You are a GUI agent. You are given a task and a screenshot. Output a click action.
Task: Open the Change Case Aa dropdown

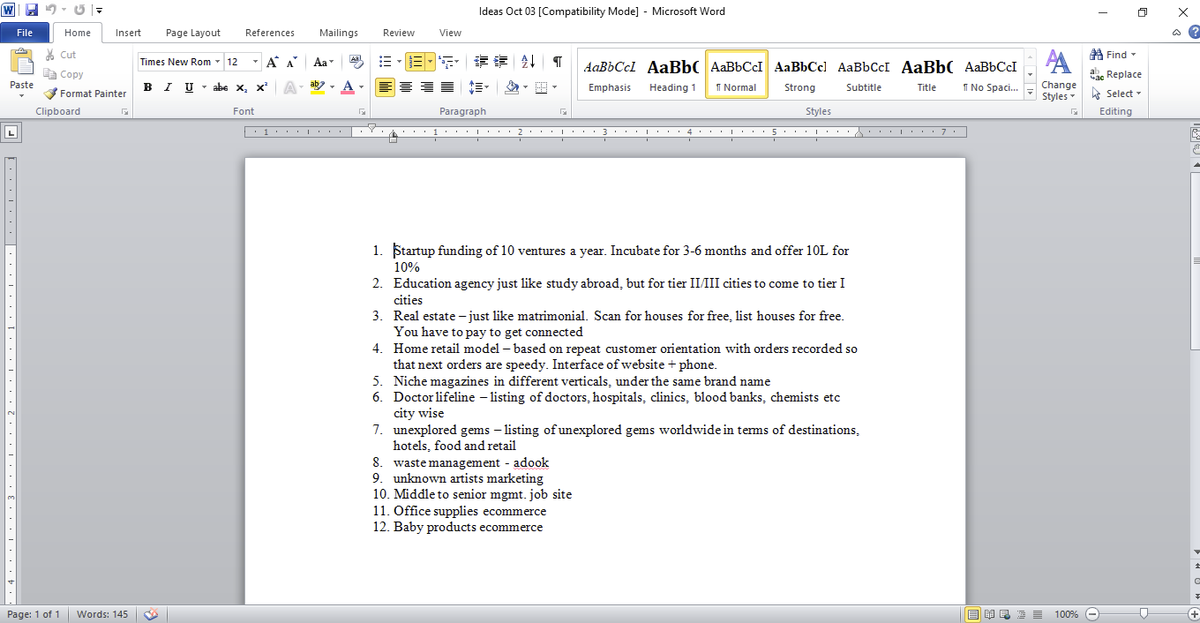coord(323,61)
